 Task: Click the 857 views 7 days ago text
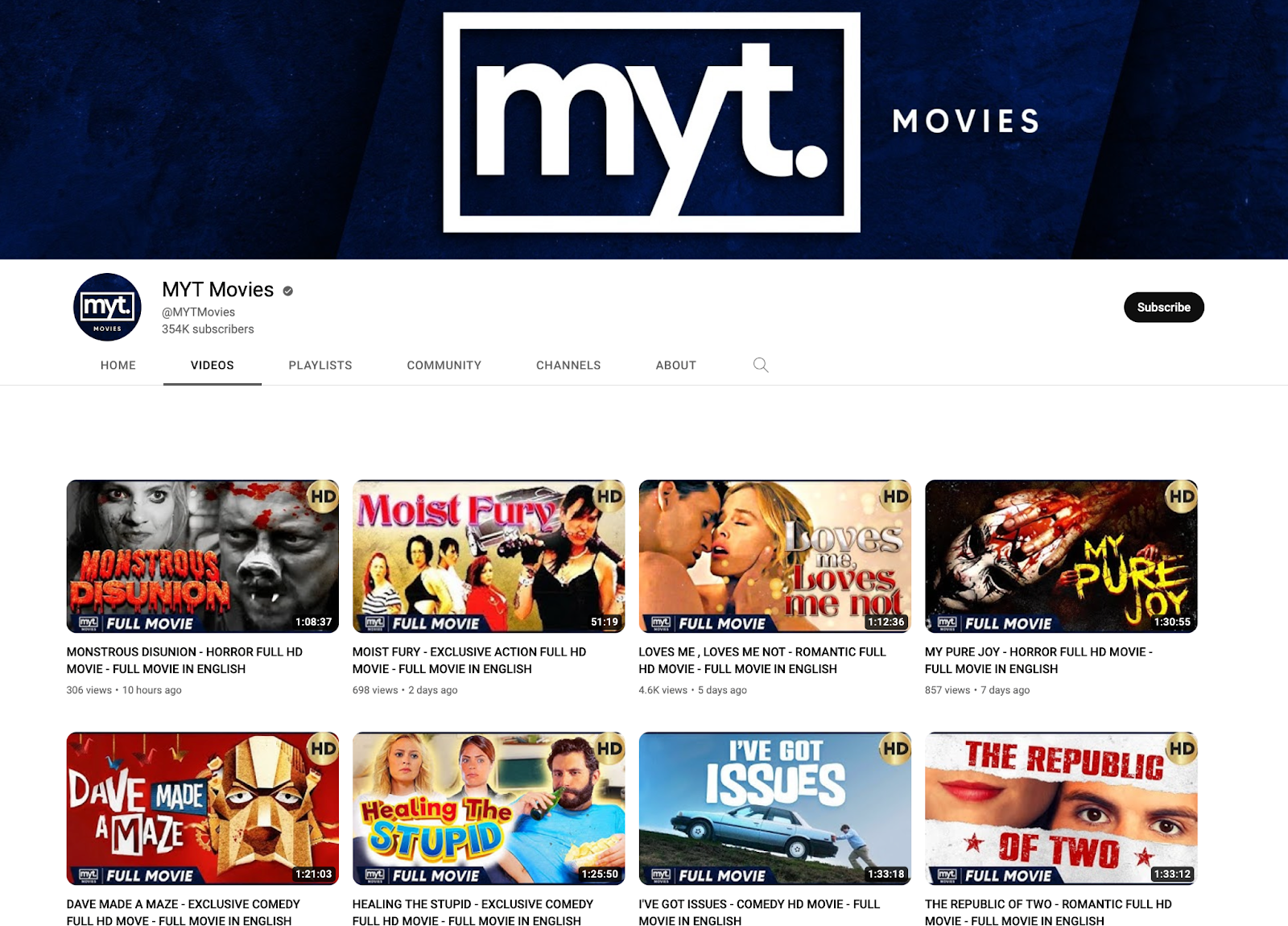pyautogui.click(x=977, y=690)
